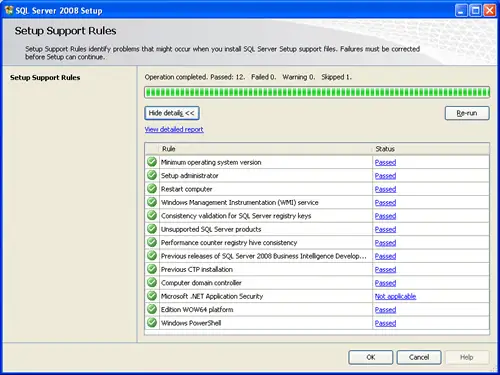The image size is (500, 375).
Task: Click 'Operation completed. Passed: 12' status text
Action: [x=195, y=77]
